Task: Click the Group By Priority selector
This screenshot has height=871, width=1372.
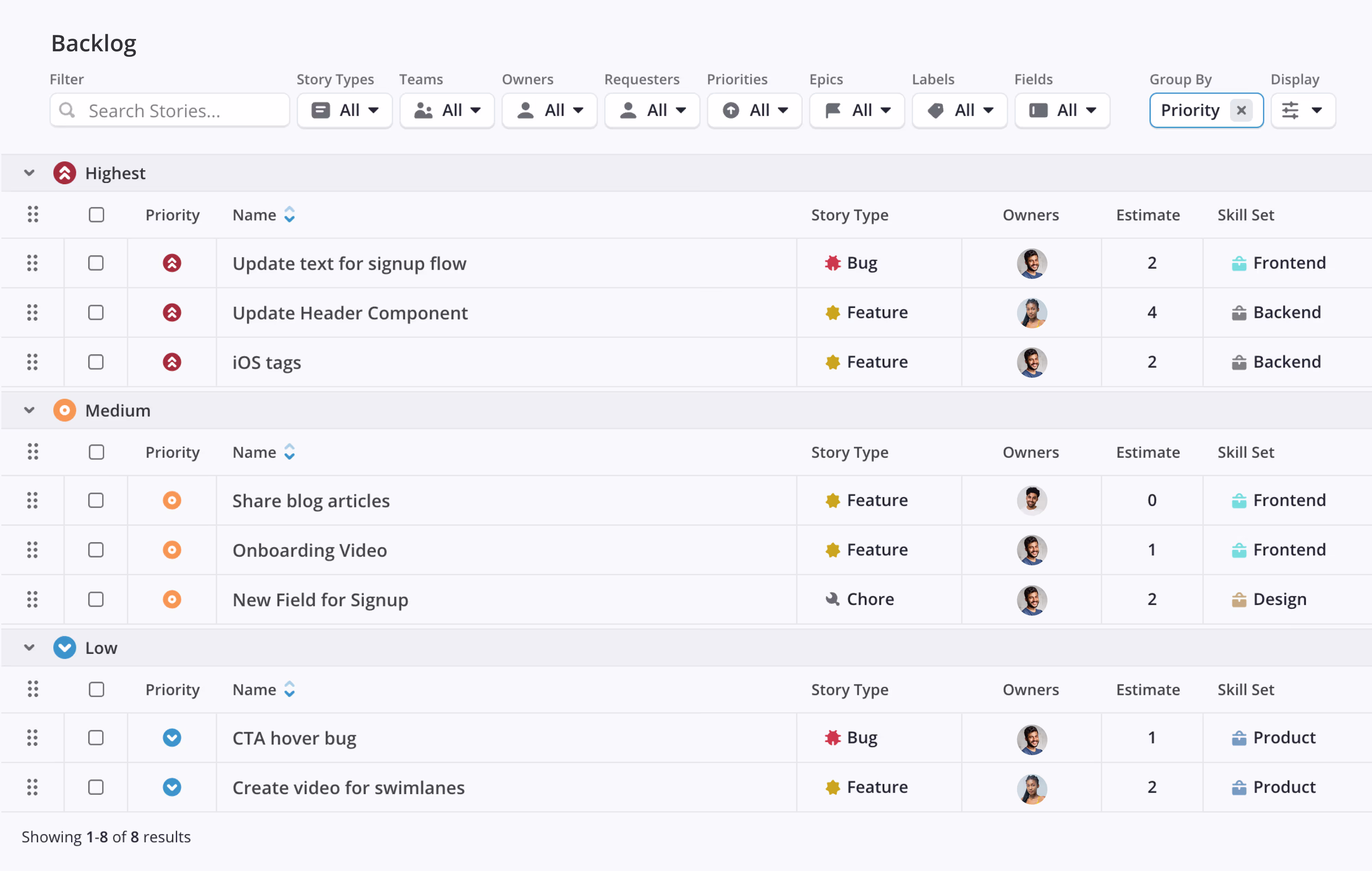Action: tap(1206, 110)
